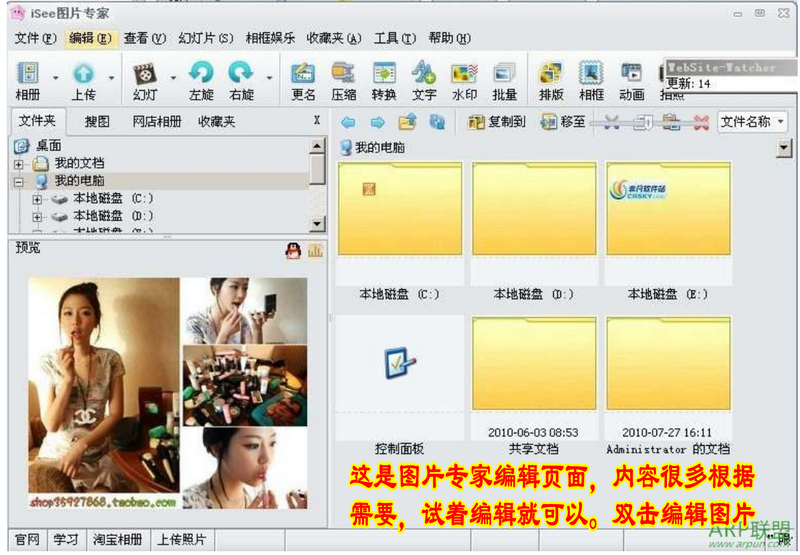
Task: Expand 本地磁盘 (C:) in folder tree
Action: [x=37, y=199]
